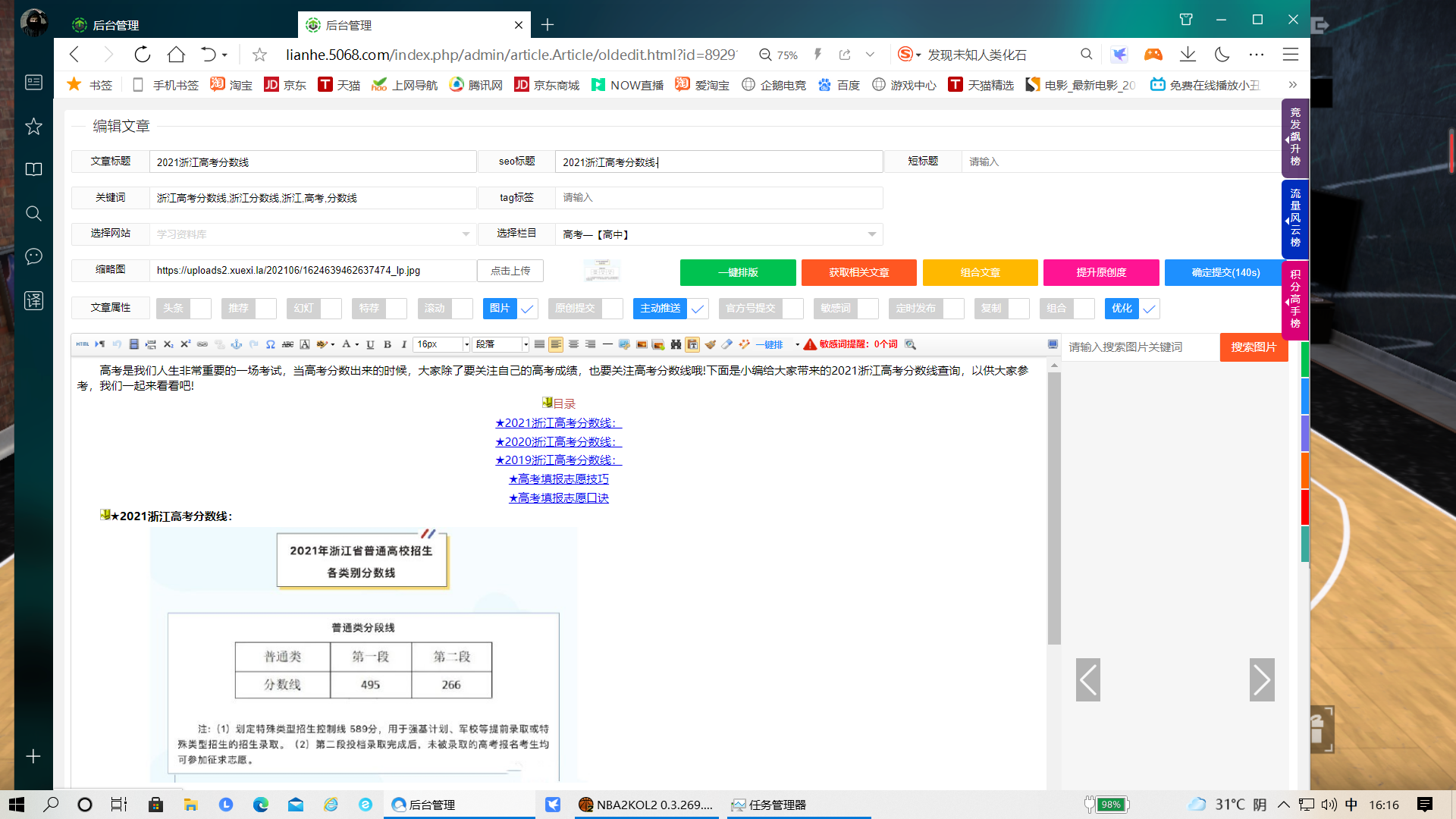Open 京东 from the bookmarks bar
This screenshot has width=1456, height=819.
[x=286, y=85]
